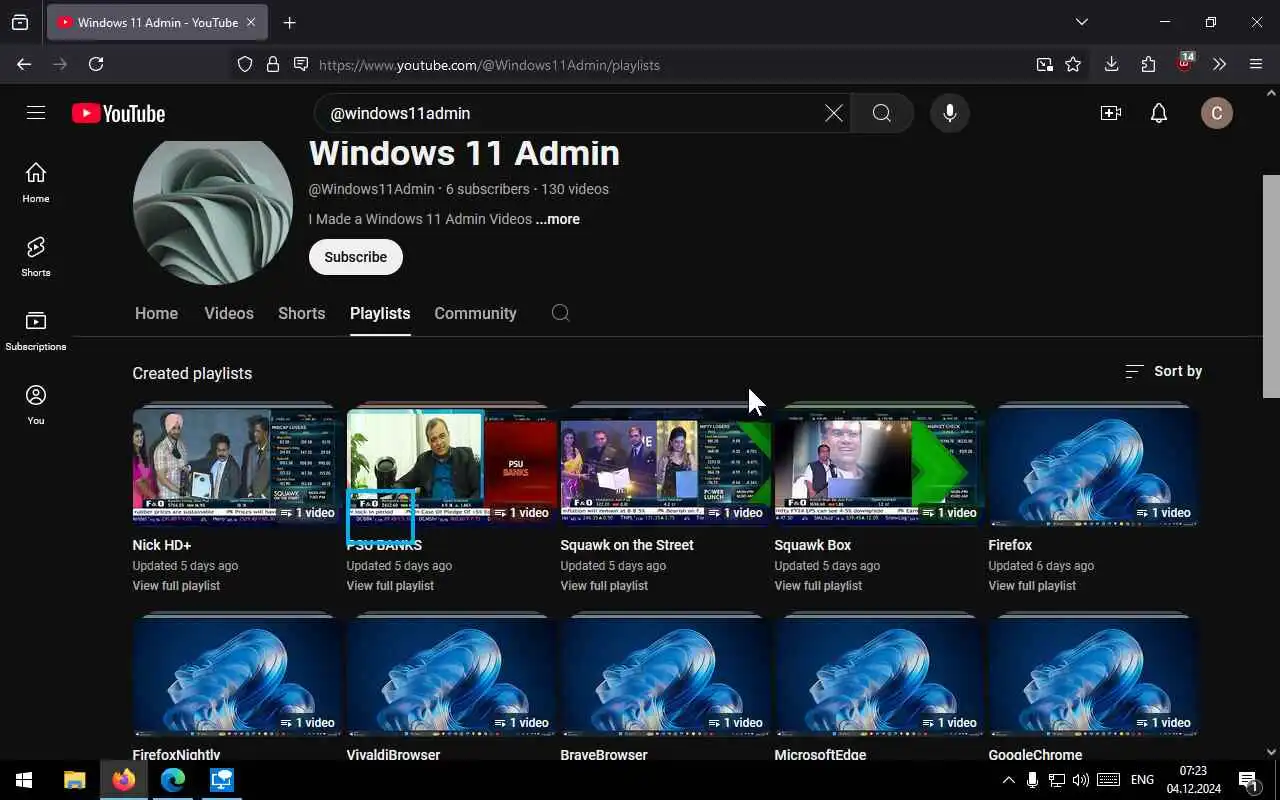Subscribe to Windows 11 Admin channel
The image size is (1280, 800).
tap(355, 257)
